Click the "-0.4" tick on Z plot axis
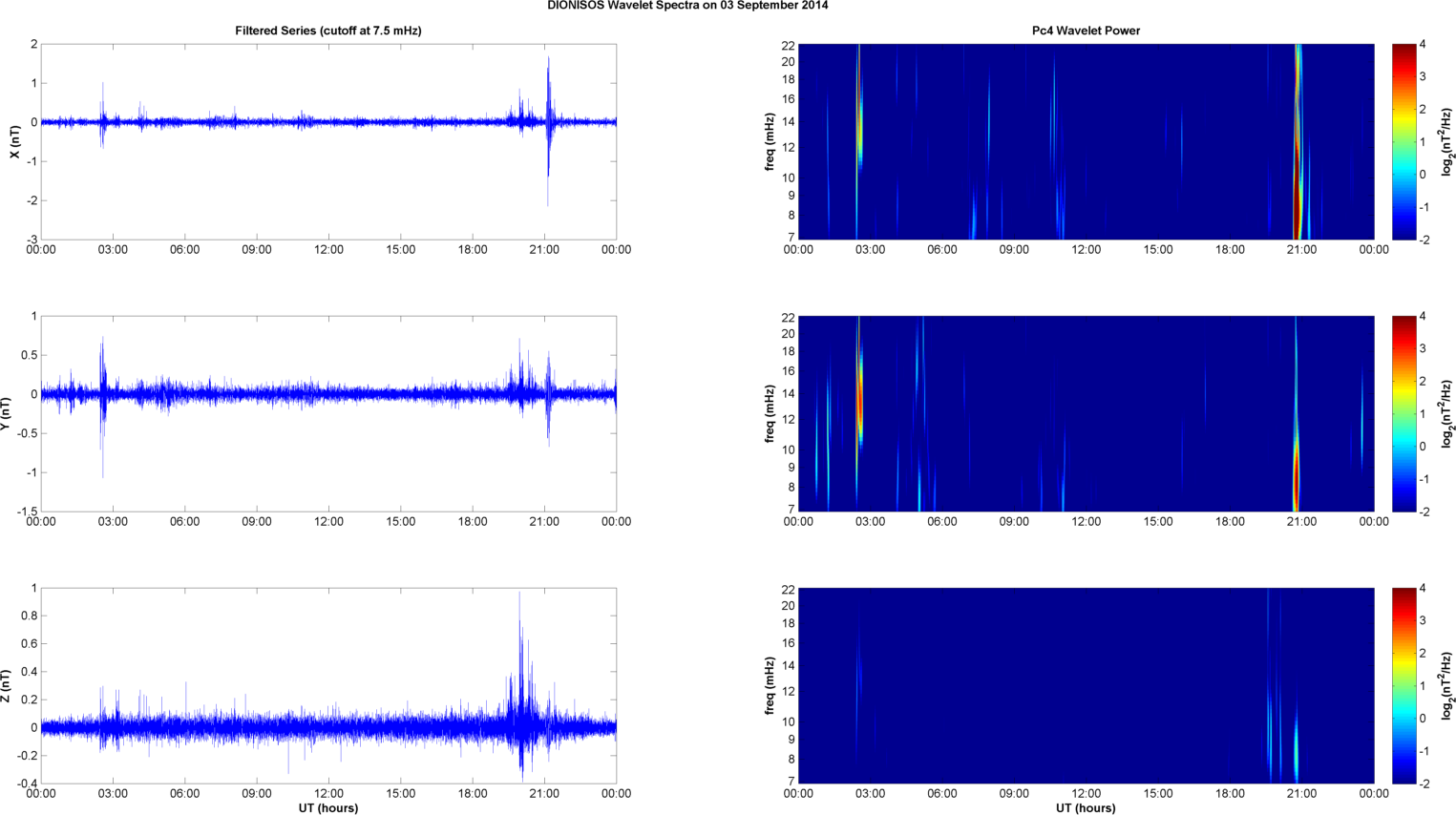1456x815 pixels. click(x=27, y=784)
